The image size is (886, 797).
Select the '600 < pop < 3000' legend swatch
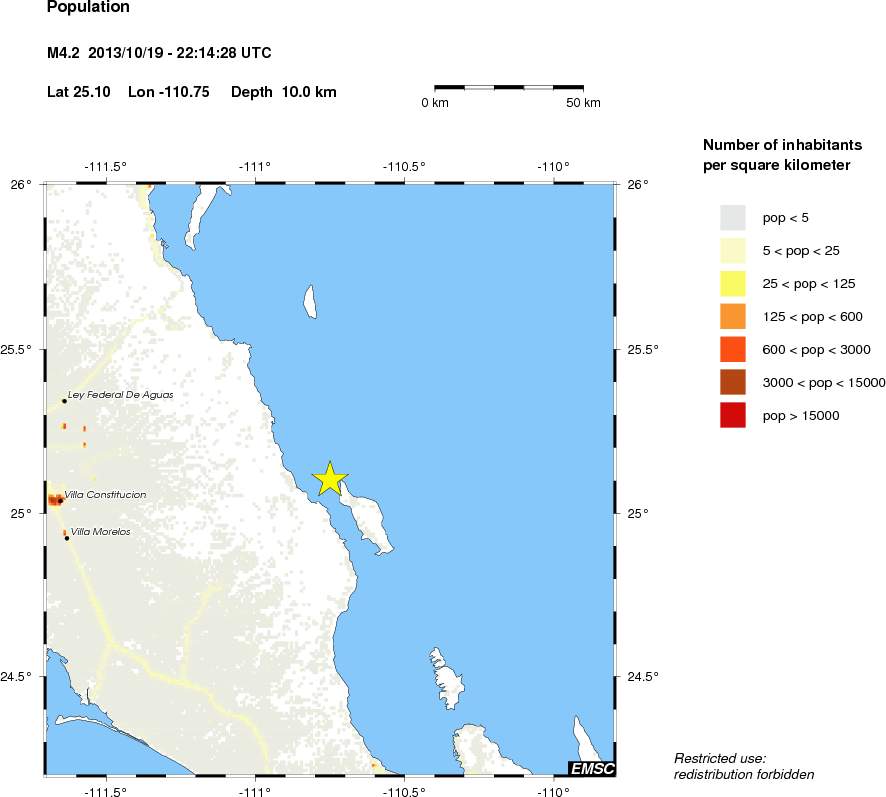733,349
